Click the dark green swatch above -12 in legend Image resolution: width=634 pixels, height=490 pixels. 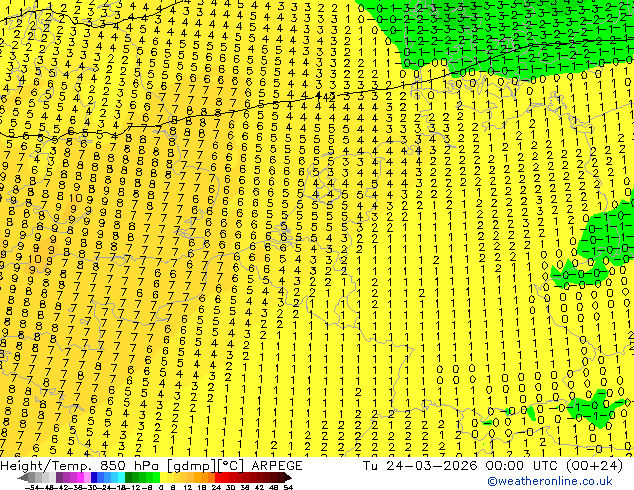tap(129, 478)
